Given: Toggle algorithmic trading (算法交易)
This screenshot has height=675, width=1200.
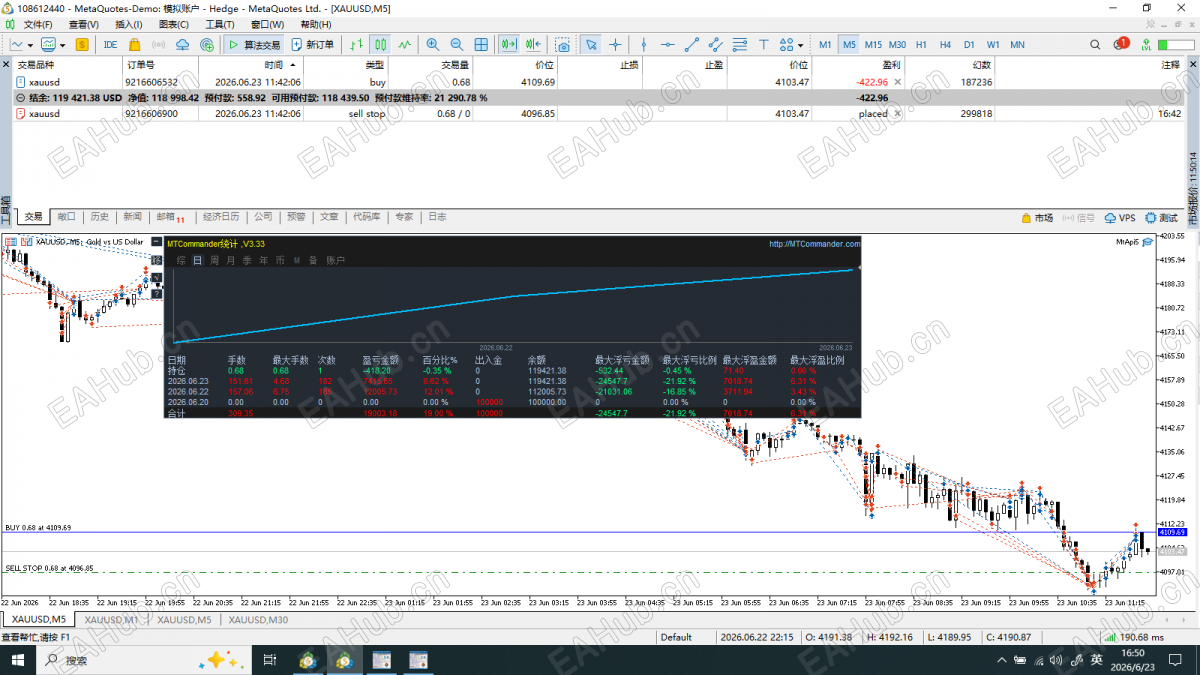Looking at the screenshot, I should (253, 44).
